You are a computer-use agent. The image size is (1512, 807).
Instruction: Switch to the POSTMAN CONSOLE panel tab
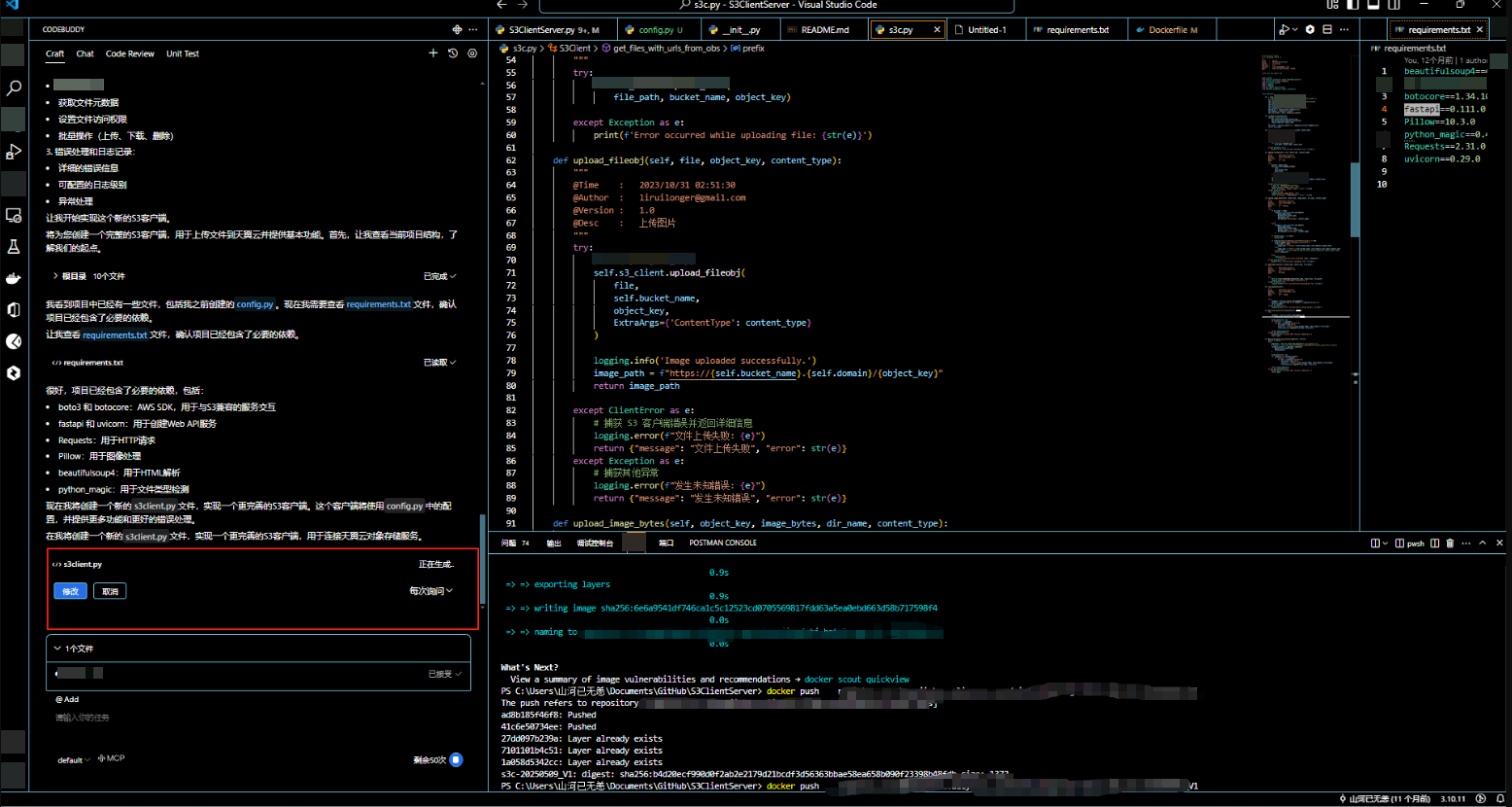pyautogui.click(x=723, y=543)
